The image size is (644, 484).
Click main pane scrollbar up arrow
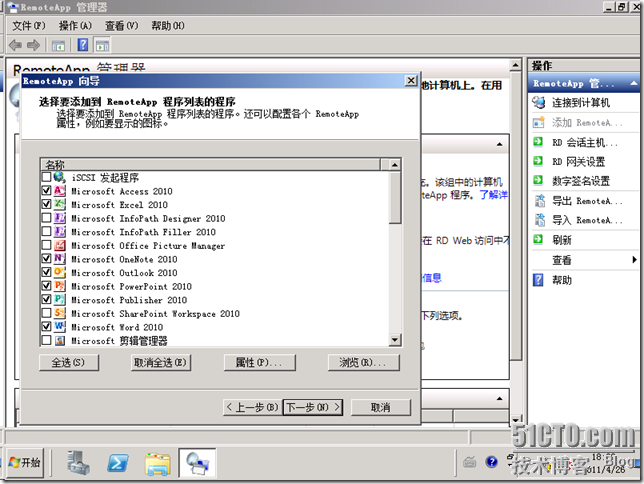515,65
